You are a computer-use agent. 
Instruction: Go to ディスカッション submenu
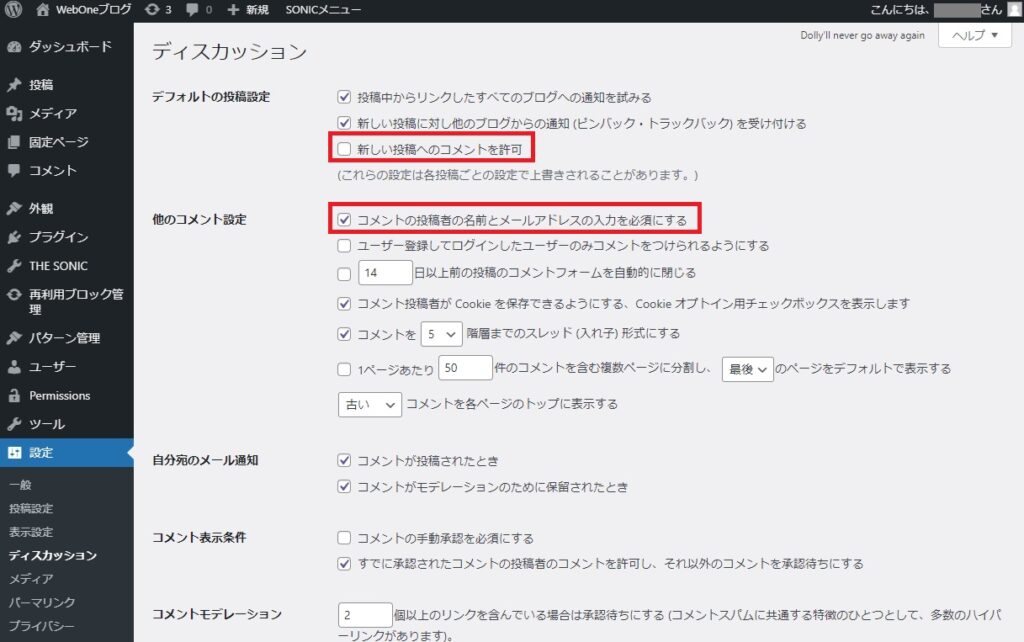pos(53,555)
